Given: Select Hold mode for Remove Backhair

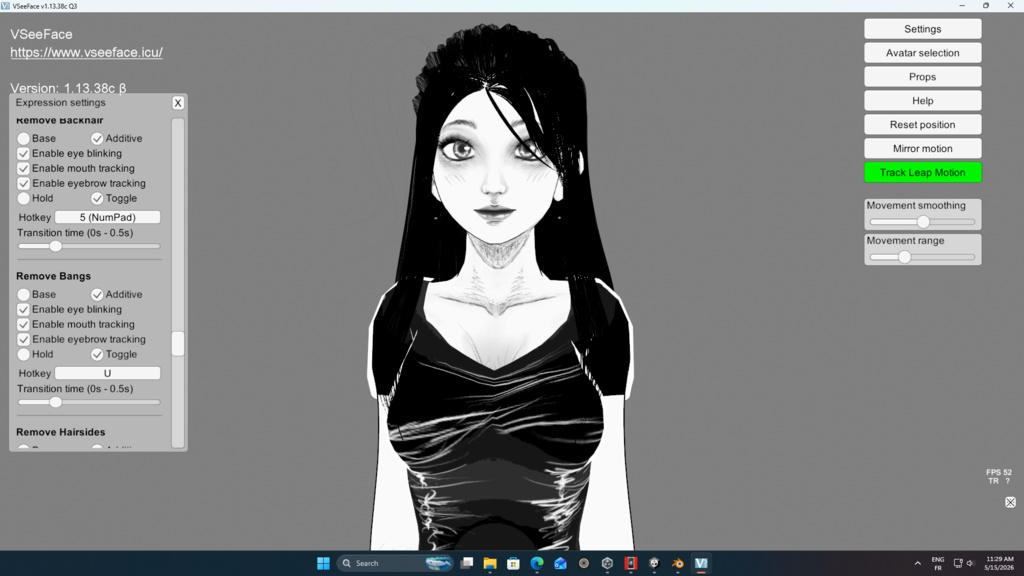Looking at the screenshot, I should [x=24, y=199].
